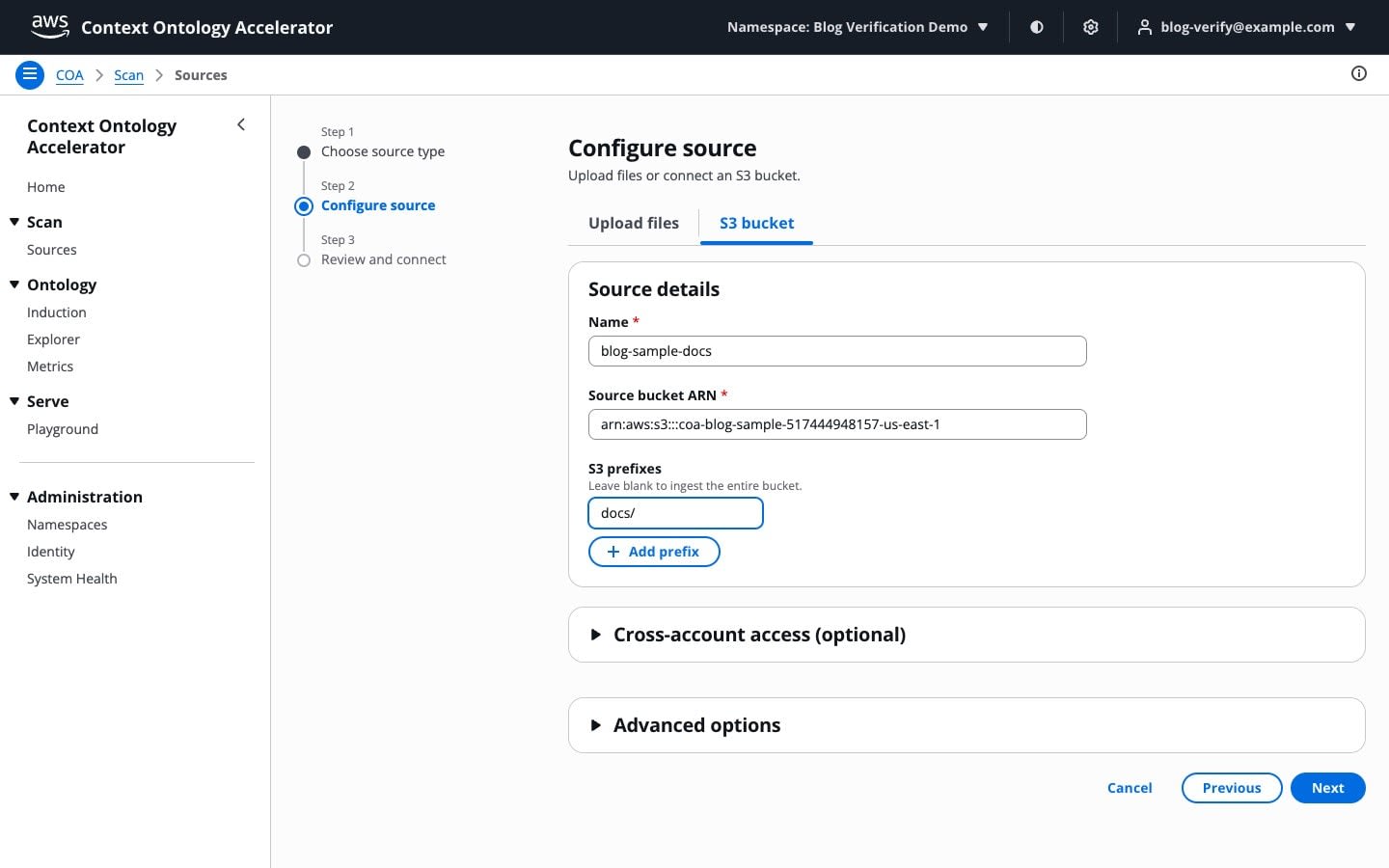Collapse the Serve section in sidebar
The image size is (1389, 868).
tap(14, 401)
